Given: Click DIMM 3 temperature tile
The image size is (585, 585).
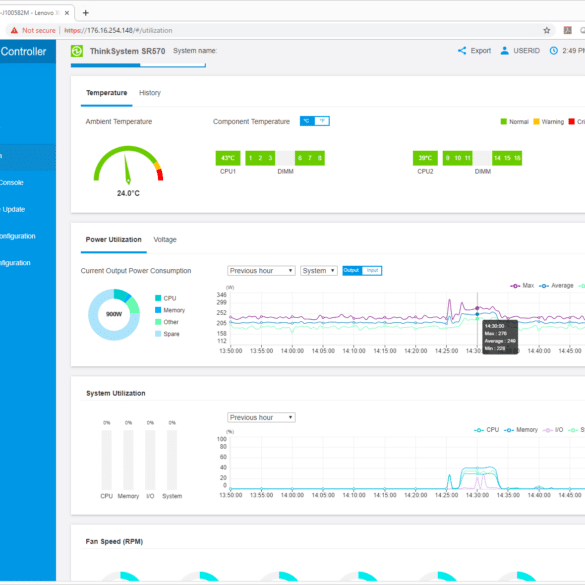Looking at the screenshot, I should click(x=270, y=158).
